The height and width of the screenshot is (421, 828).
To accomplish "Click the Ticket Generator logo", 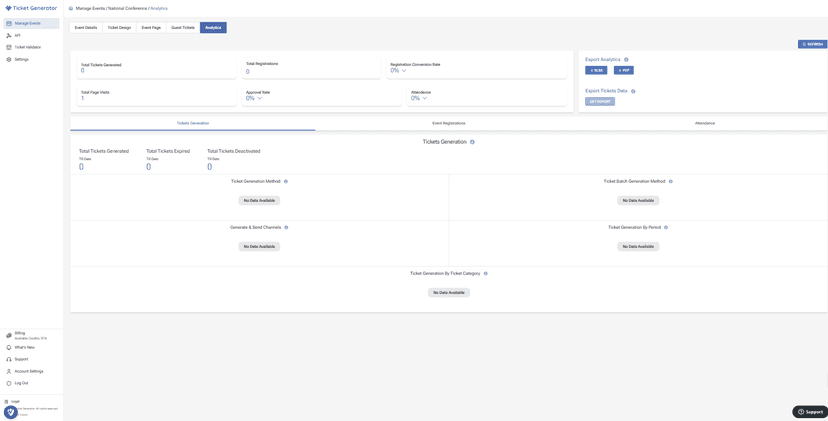I will tap(31, 8).
